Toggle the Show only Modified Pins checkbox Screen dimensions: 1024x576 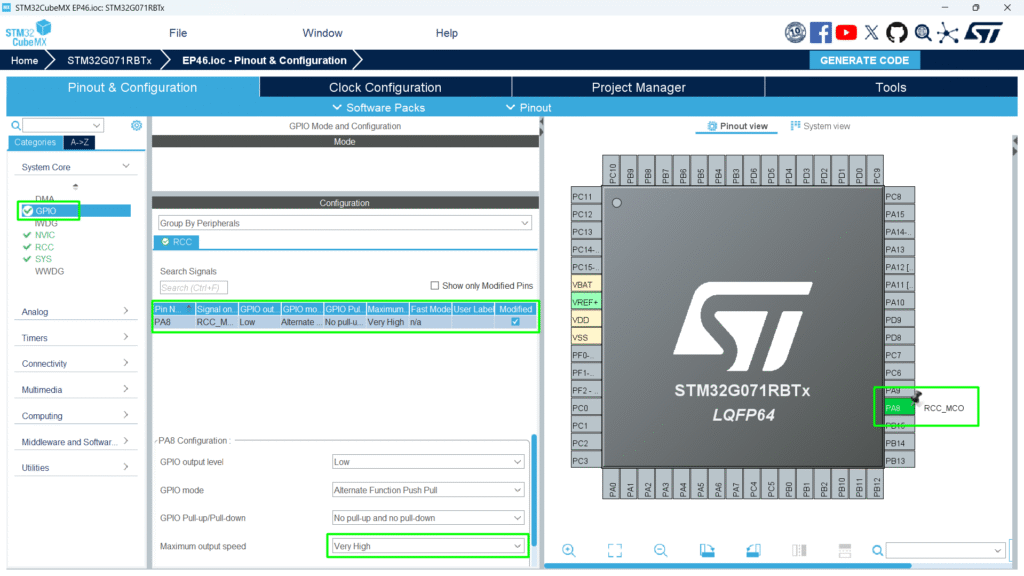pyautogui.click(x=435, y=285)
